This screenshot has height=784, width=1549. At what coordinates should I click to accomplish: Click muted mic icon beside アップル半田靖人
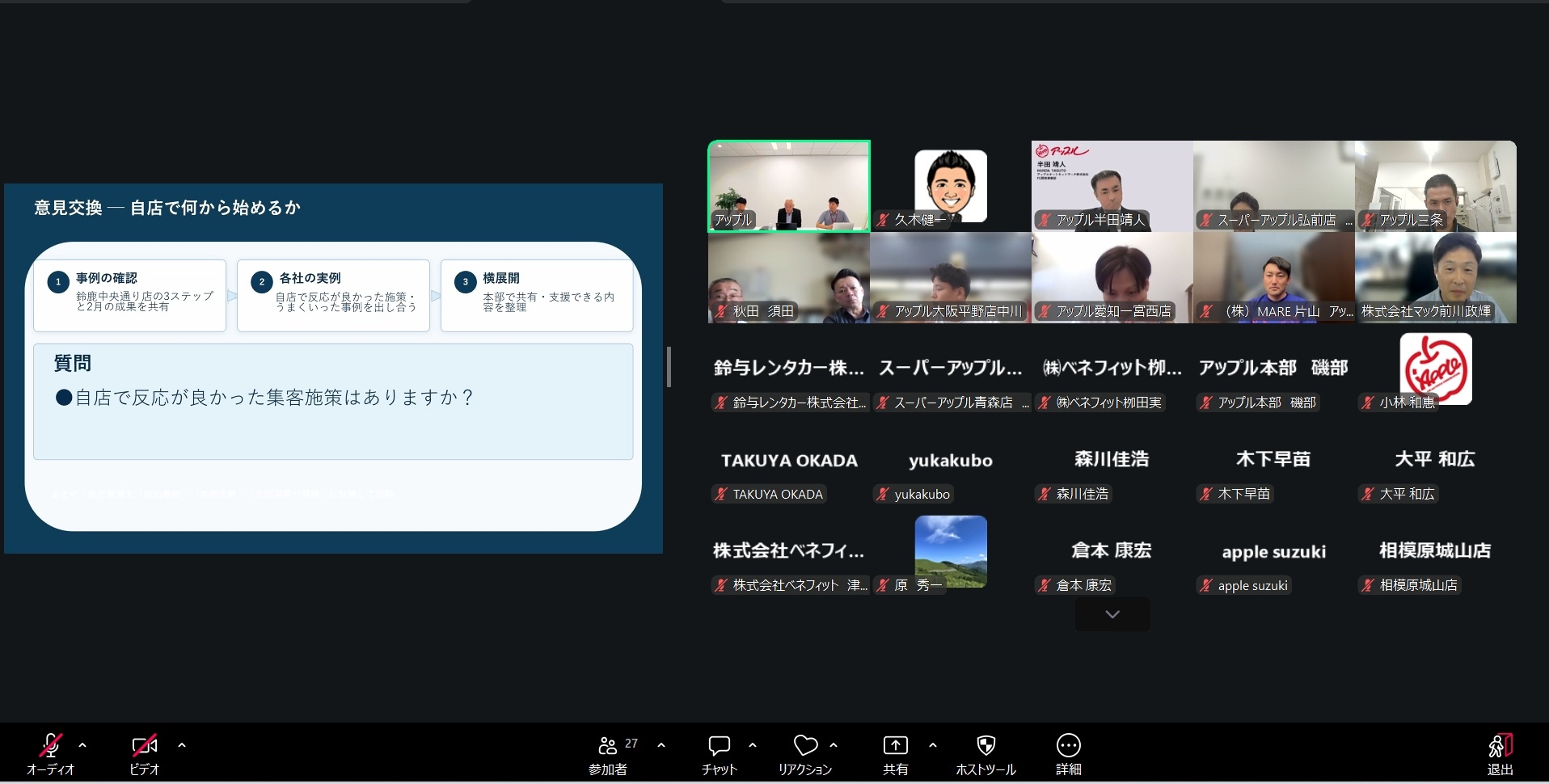pyautogui.click(x=1045, y=220)
